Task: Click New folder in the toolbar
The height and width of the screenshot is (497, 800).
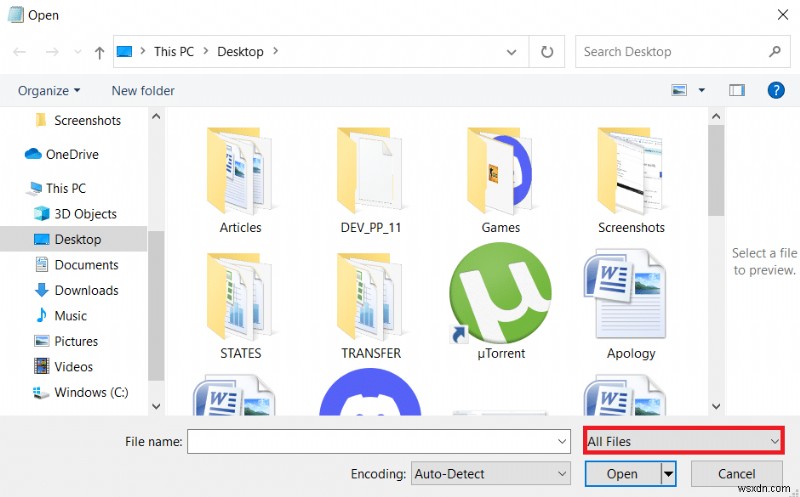Action: (x=143, y=91)
